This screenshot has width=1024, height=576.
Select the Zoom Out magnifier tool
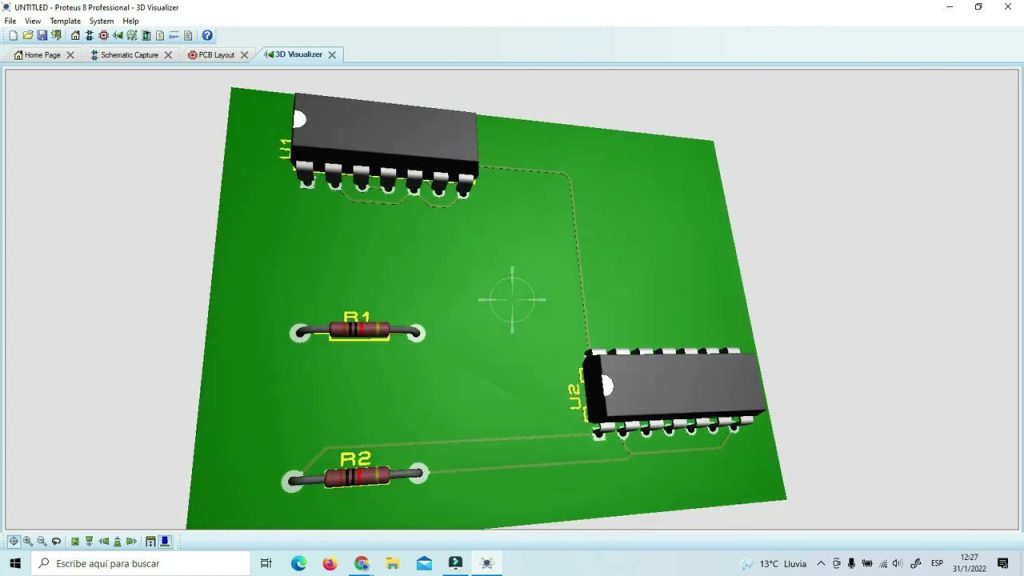pyautogui.click(x=41, y=541)
